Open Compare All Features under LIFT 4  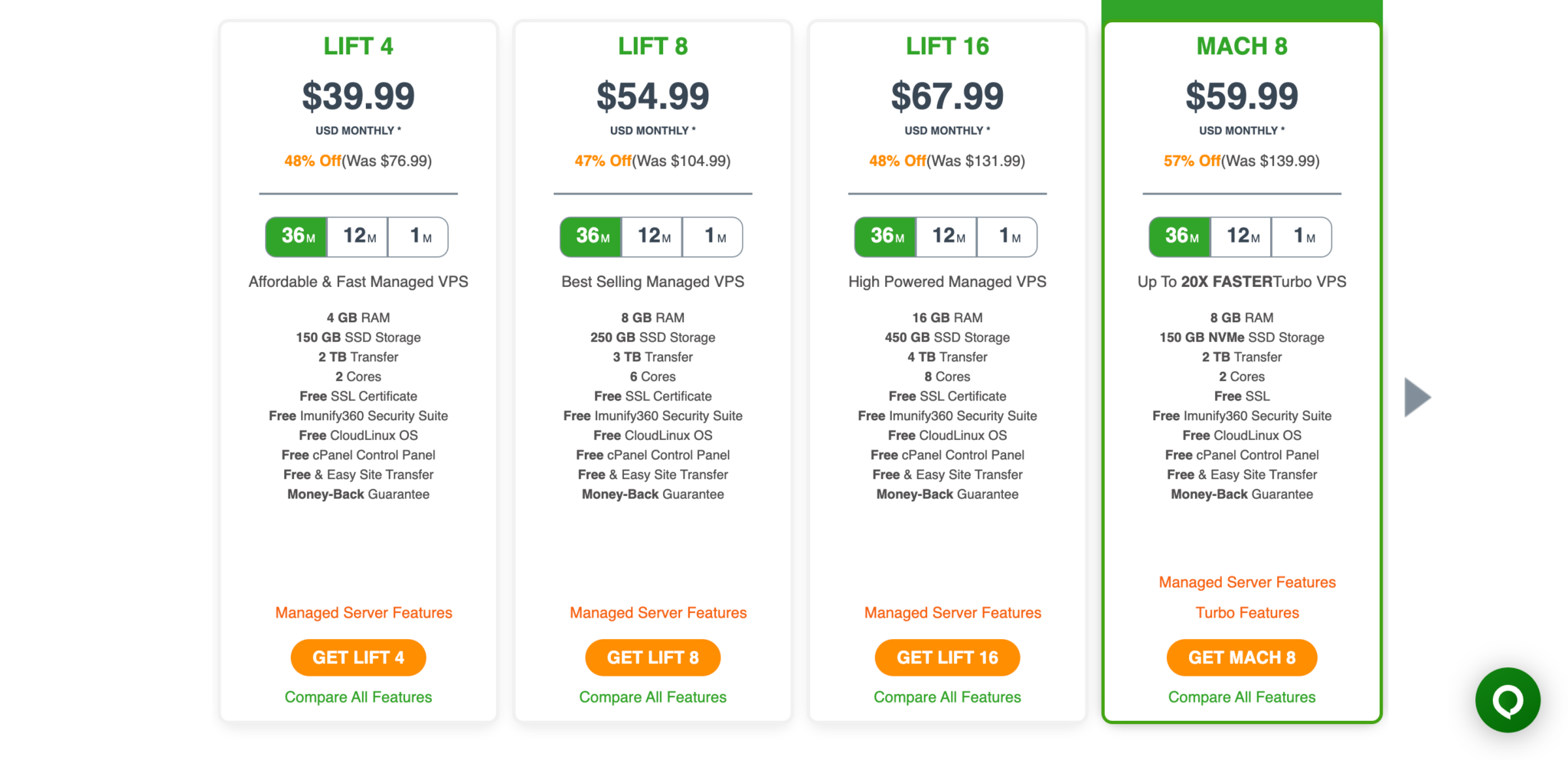pyautogui.click(x=358, y=696)
